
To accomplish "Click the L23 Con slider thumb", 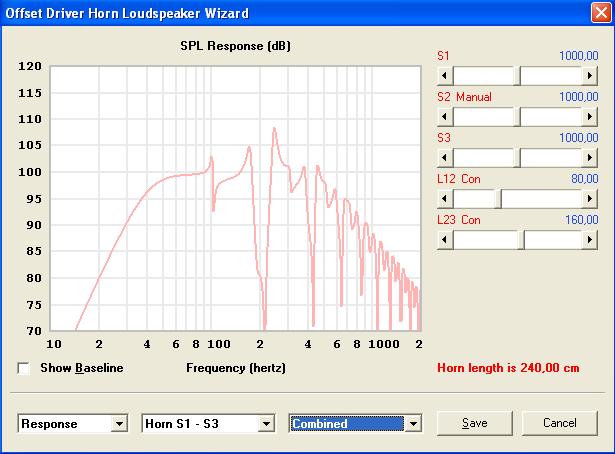I will point(521,240).
